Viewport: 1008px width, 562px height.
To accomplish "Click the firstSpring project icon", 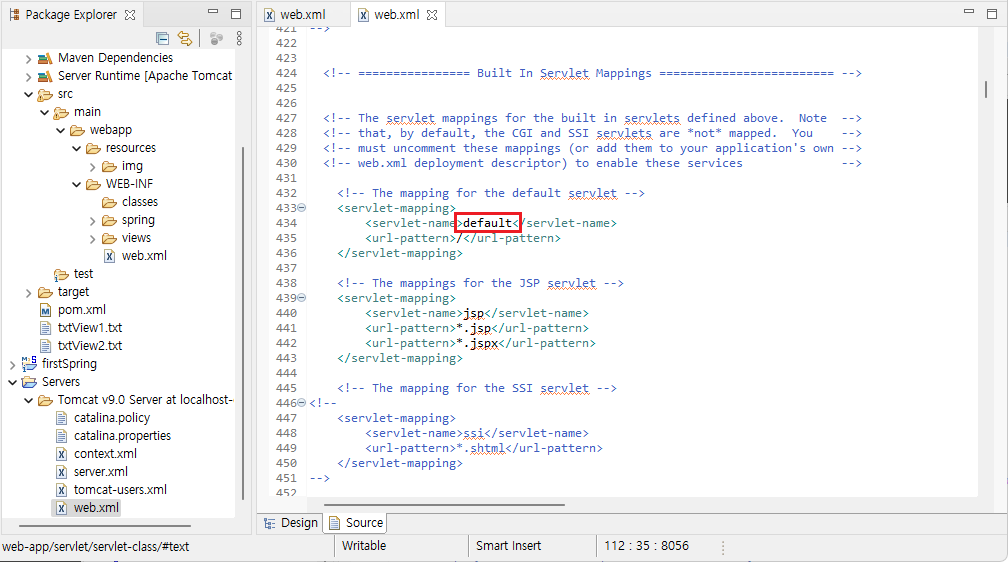I will pos(29,364).
